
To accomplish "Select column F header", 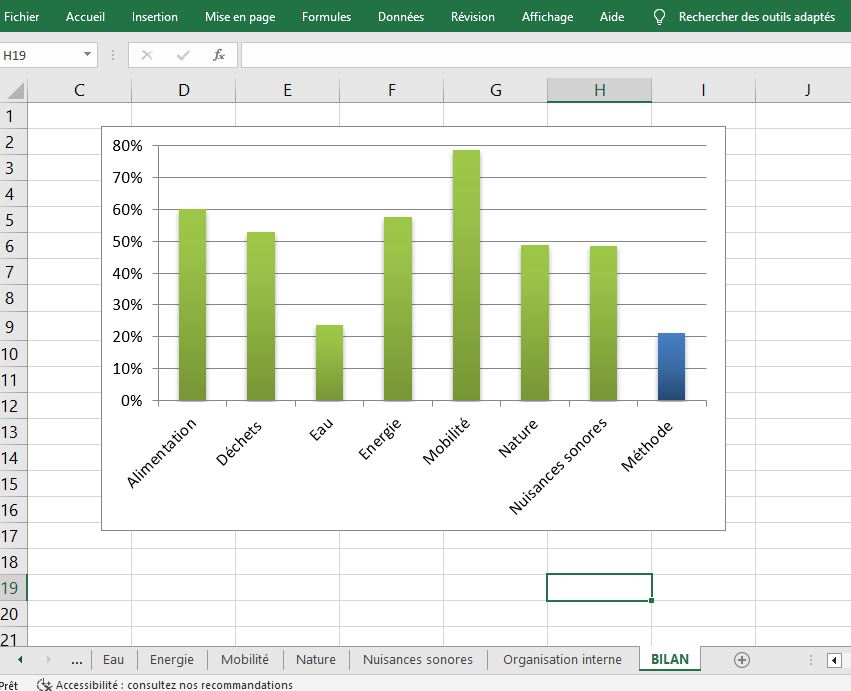I will 392,90.
